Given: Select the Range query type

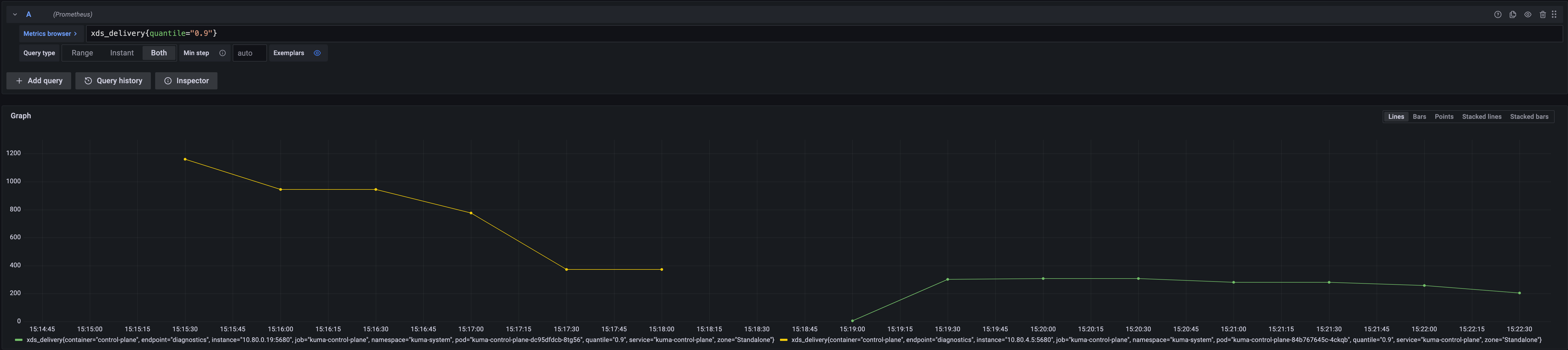Looking at the screenshot, I should click(x=82, y=53).
